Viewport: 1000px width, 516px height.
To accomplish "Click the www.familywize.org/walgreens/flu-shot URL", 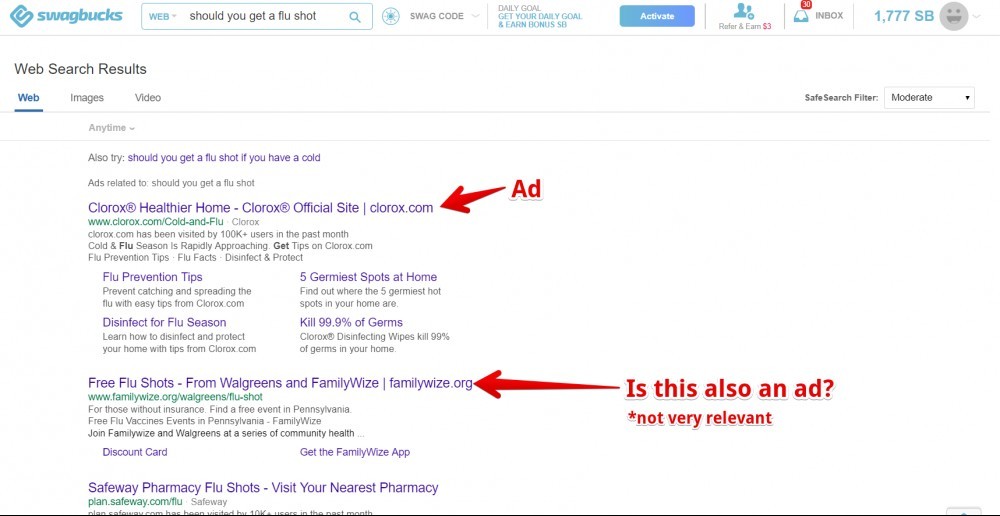I will pyautogui.click(x=175, y=397).
